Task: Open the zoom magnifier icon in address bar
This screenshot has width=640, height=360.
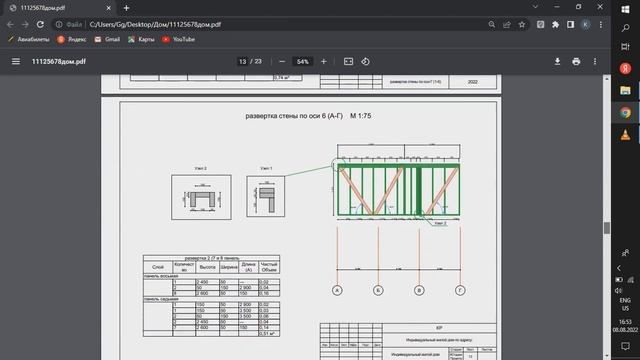Action: (492, 24)
